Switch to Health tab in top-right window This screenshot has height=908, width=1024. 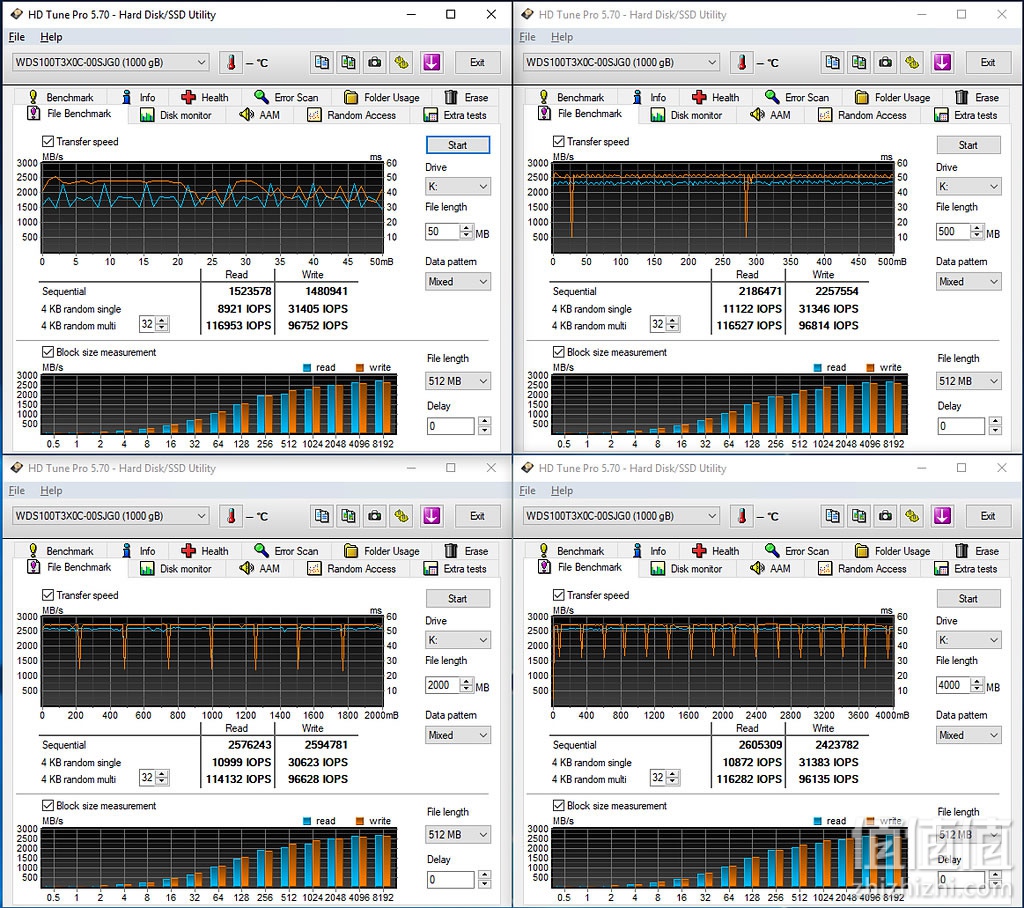pyautogui.click(x=716, y=97)
